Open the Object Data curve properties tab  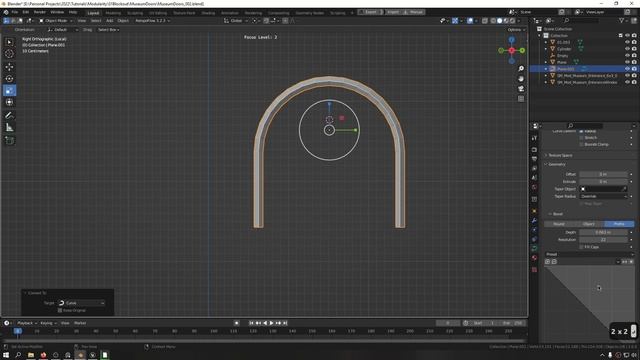coord(534,248)
